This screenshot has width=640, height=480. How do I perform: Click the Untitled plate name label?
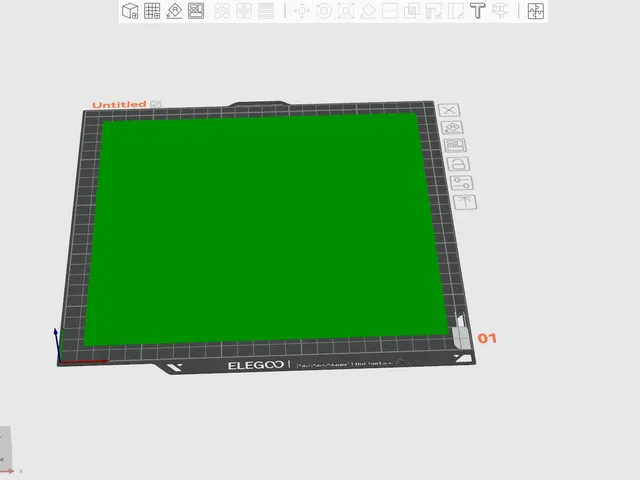pos(119,105)
